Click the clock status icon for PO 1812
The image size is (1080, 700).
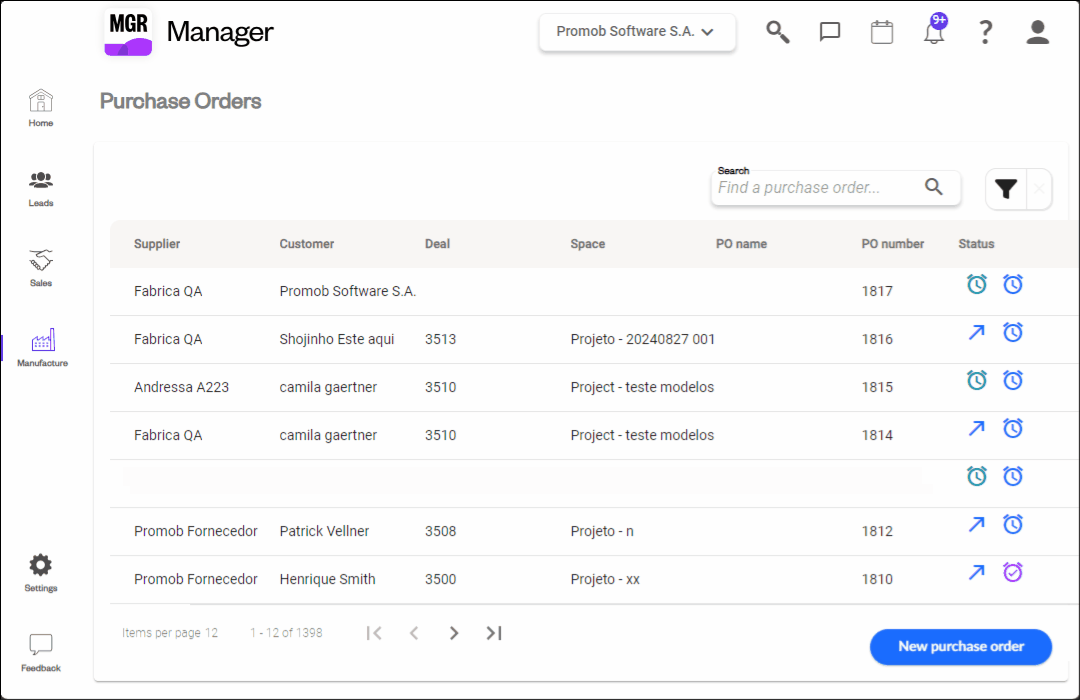(x=1012, y=524)
